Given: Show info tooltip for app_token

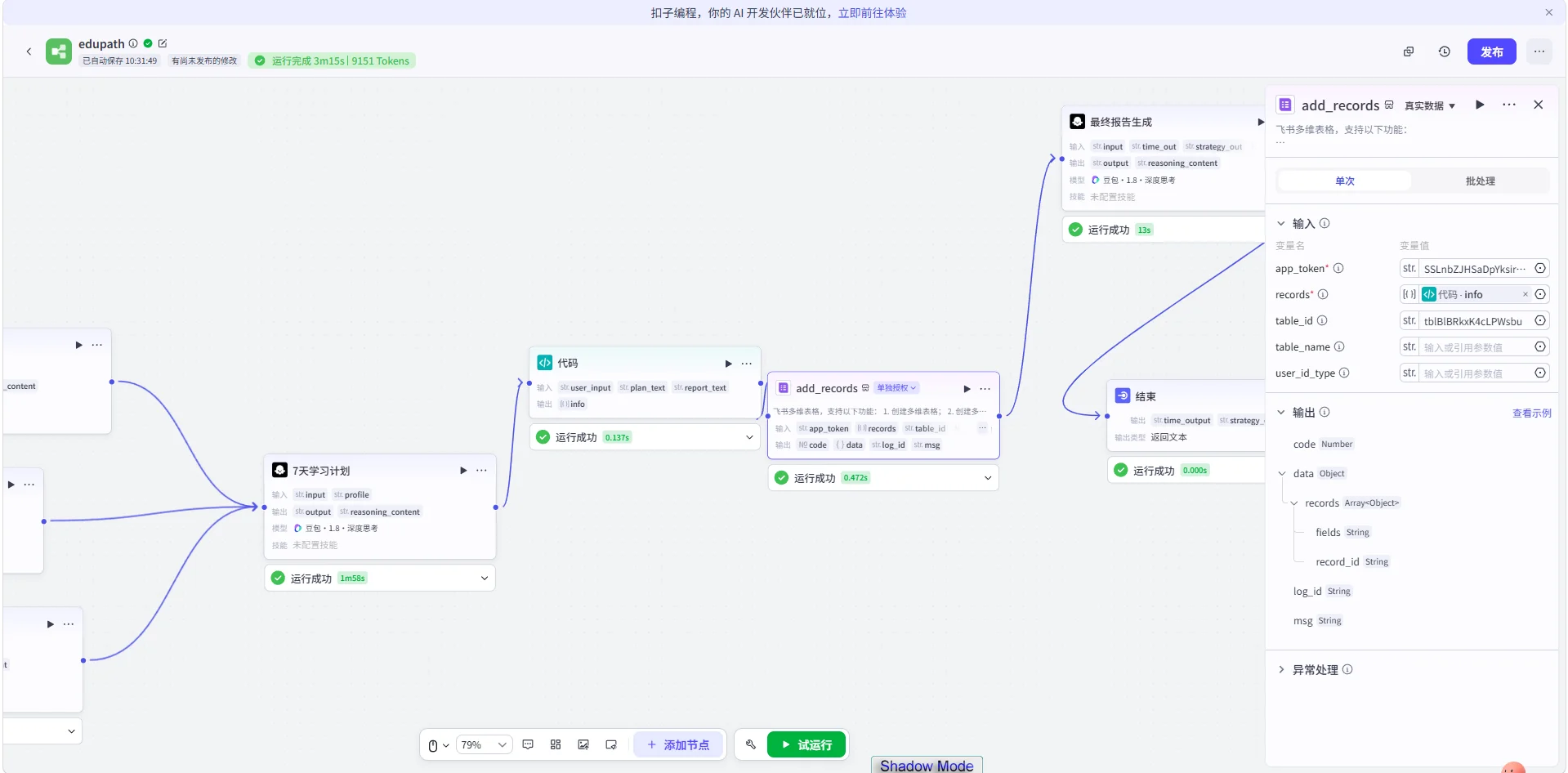Looking at the screenshot, I should pos(1338,268).
